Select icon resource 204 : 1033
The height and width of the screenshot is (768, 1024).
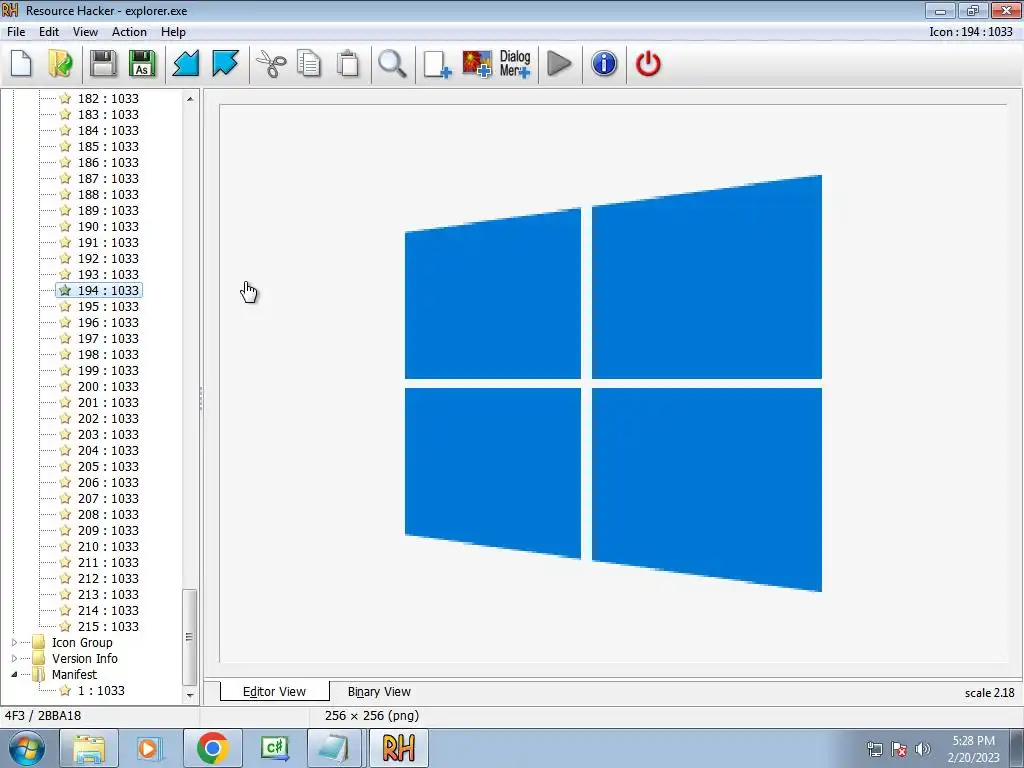[x=108, y=451]
